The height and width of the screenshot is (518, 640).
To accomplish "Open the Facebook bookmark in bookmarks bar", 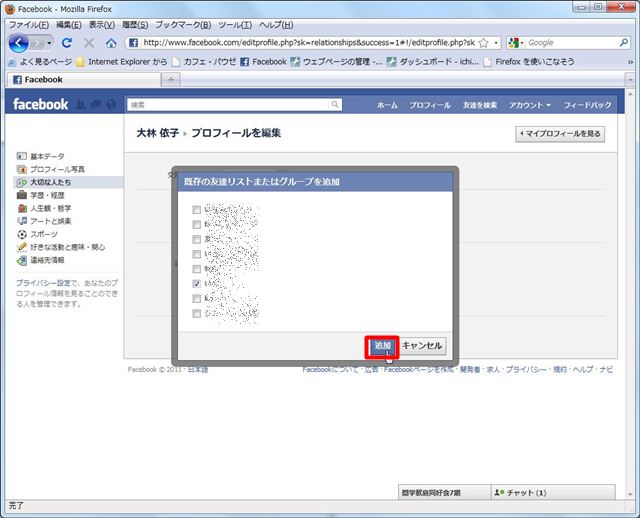I will [264, 62].
